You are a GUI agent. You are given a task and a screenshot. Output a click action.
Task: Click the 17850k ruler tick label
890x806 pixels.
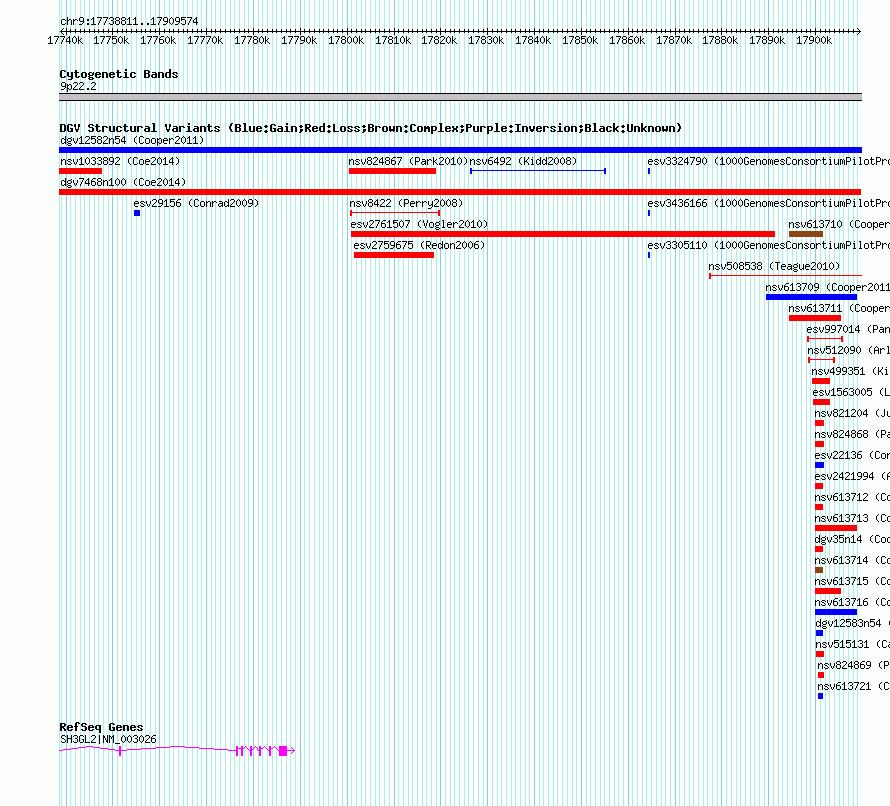point(580,40)
